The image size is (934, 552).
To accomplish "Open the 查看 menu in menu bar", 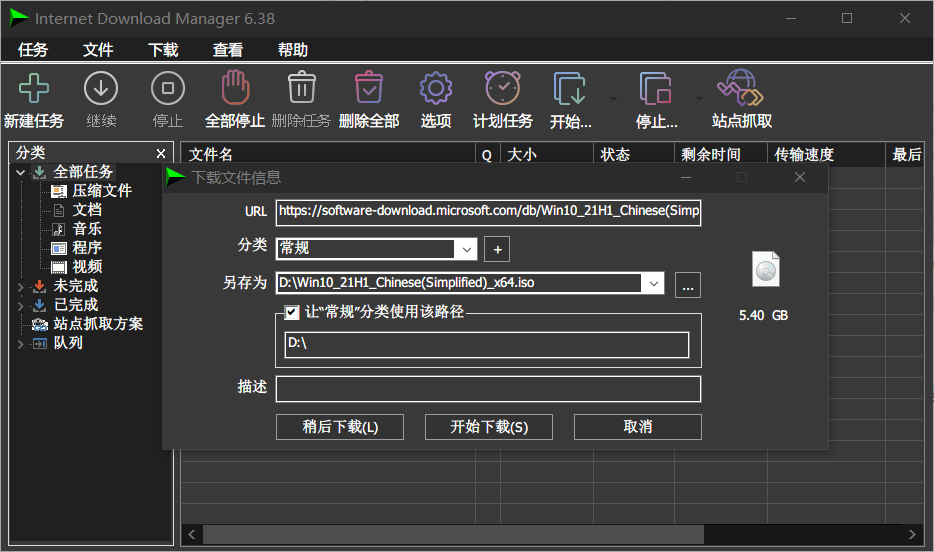I will pos(228,50).
